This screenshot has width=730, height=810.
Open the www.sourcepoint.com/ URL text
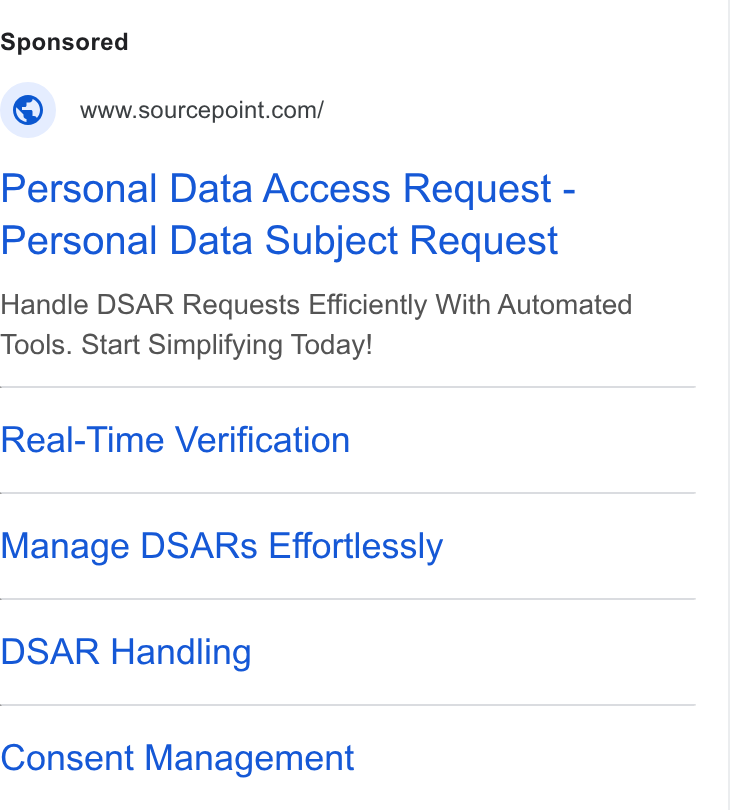(201, 111)
